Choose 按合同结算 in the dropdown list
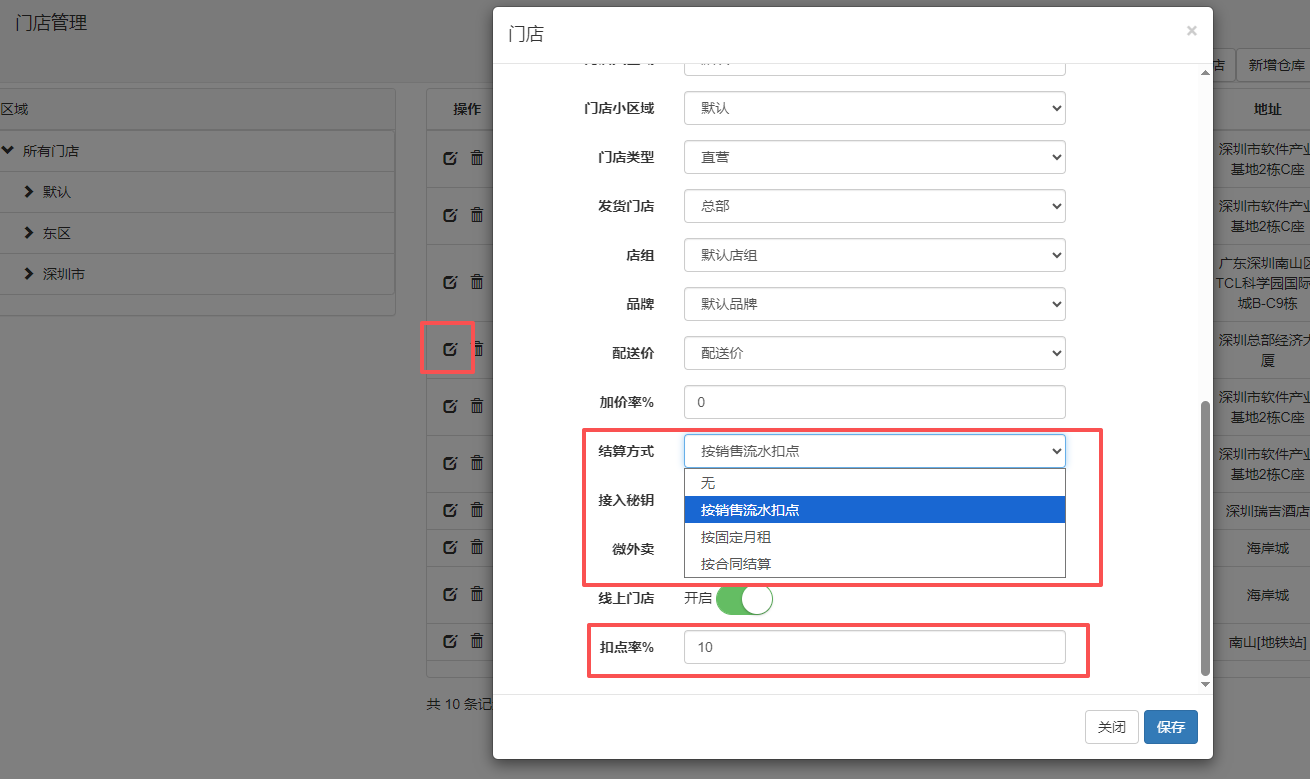The image size is (1310, 779). coord(736,564)
